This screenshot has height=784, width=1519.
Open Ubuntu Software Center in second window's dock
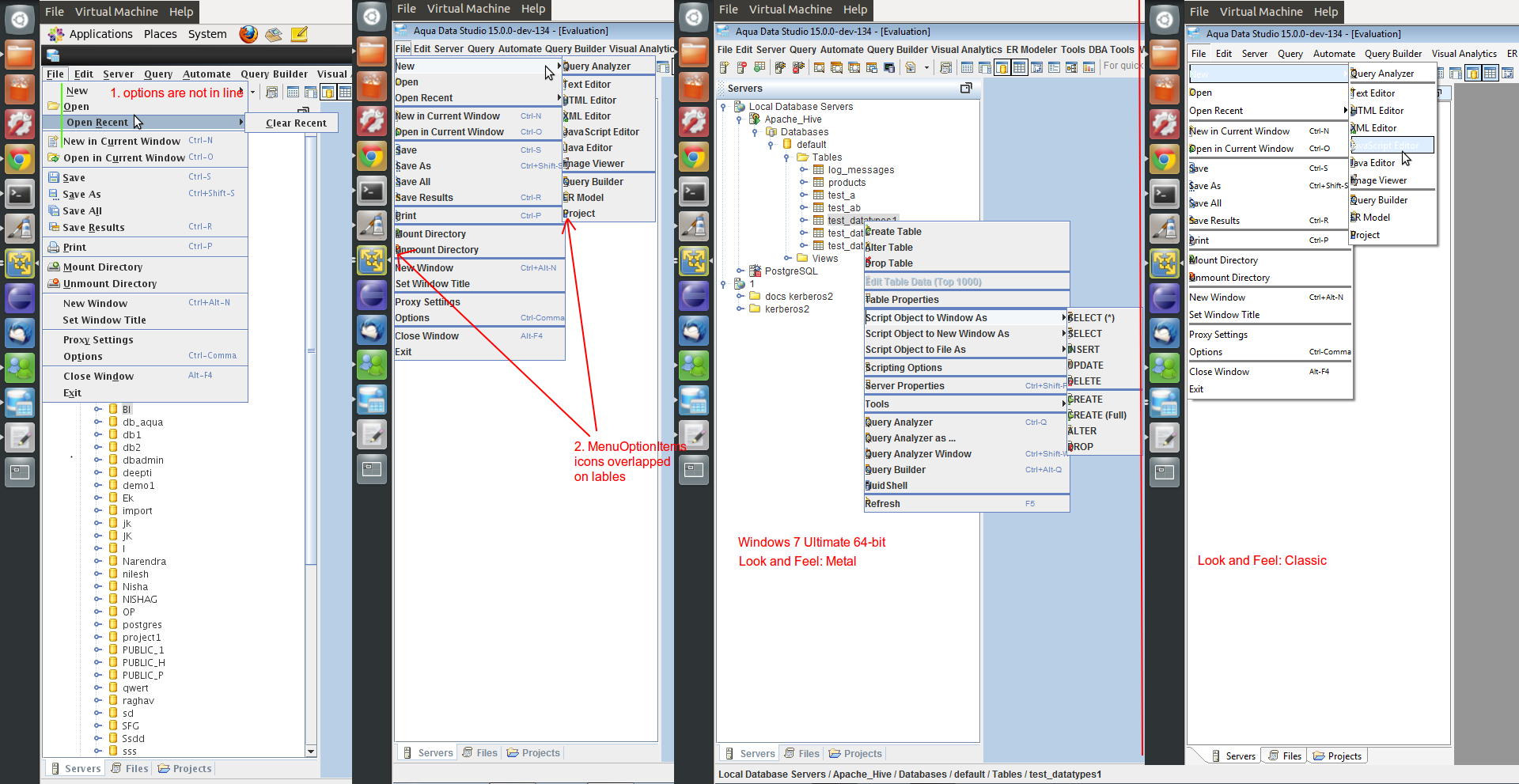[x=372, y=86]
